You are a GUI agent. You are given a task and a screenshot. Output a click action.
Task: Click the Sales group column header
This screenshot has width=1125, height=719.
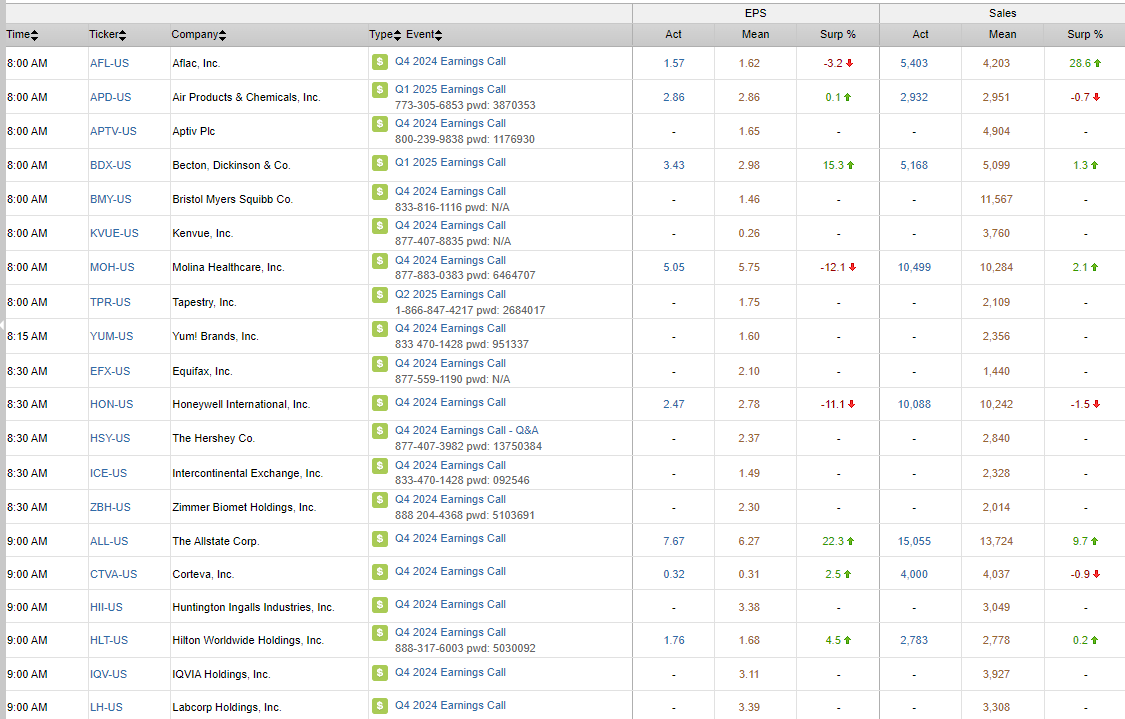(x=1002, y=13)
